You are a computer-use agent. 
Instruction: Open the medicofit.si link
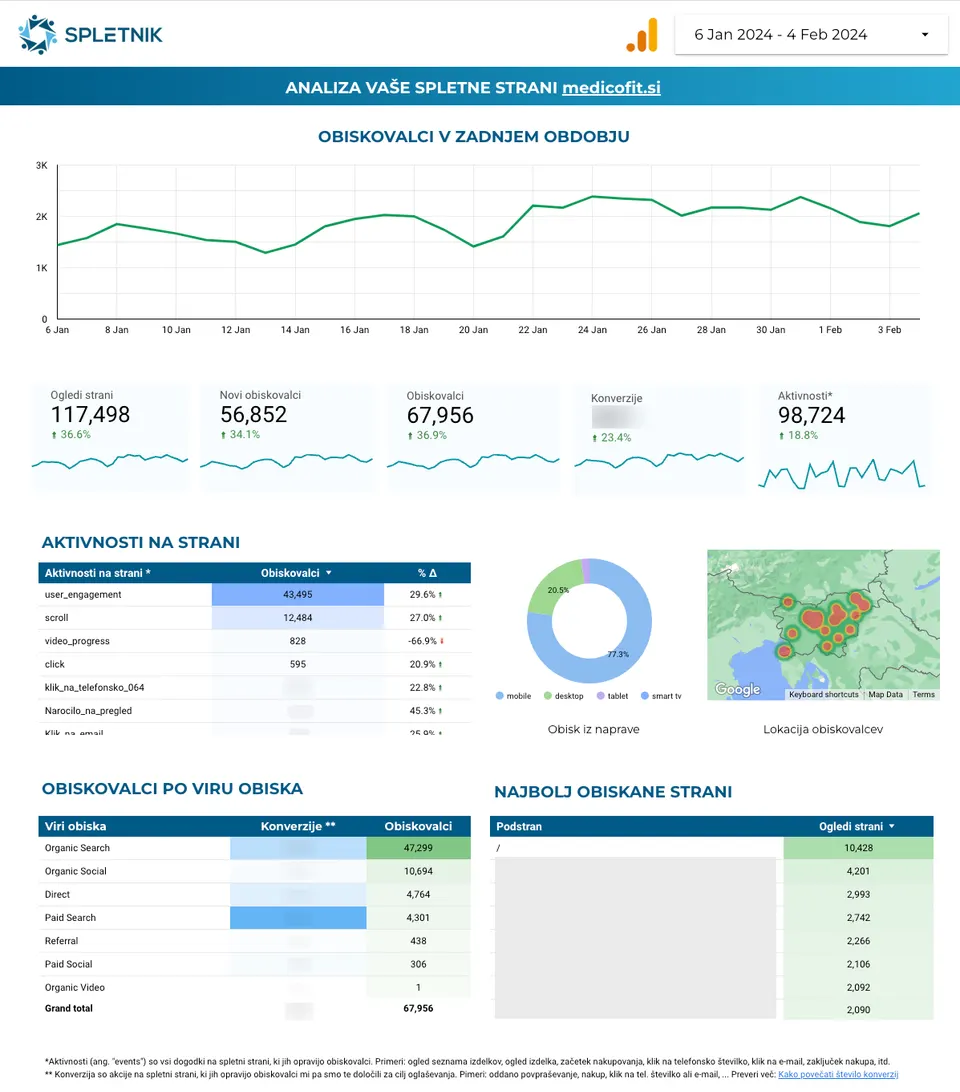(611, 88)
